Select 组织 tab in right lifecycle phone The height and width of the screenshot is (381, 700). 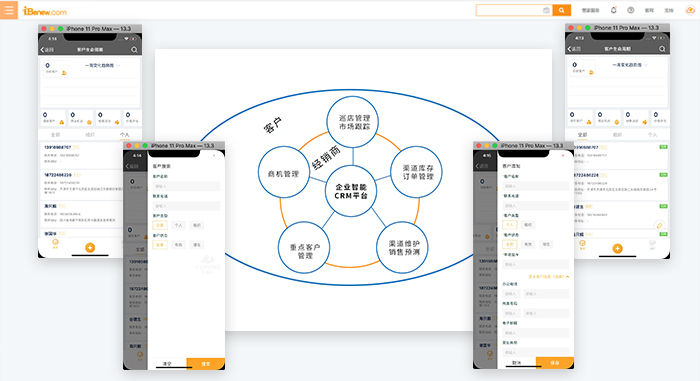pos(617,134)
